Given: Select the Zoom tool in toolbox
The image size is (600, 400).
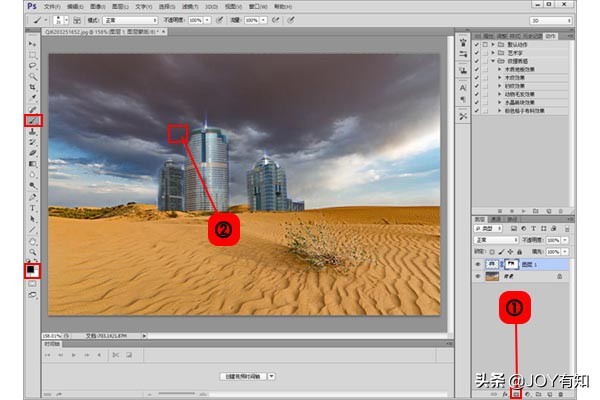Looking at the screenshot, I should coord(33,252).
